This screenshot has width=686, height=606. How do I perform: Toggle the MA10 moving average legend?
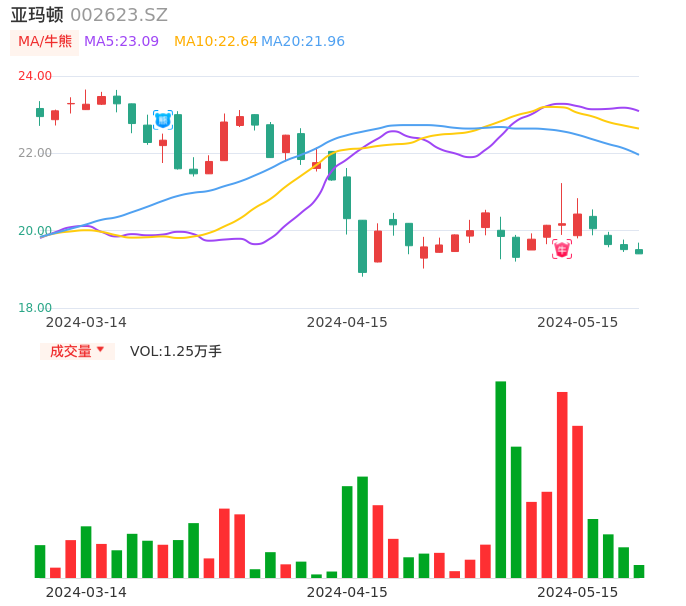tap(215, 42)
